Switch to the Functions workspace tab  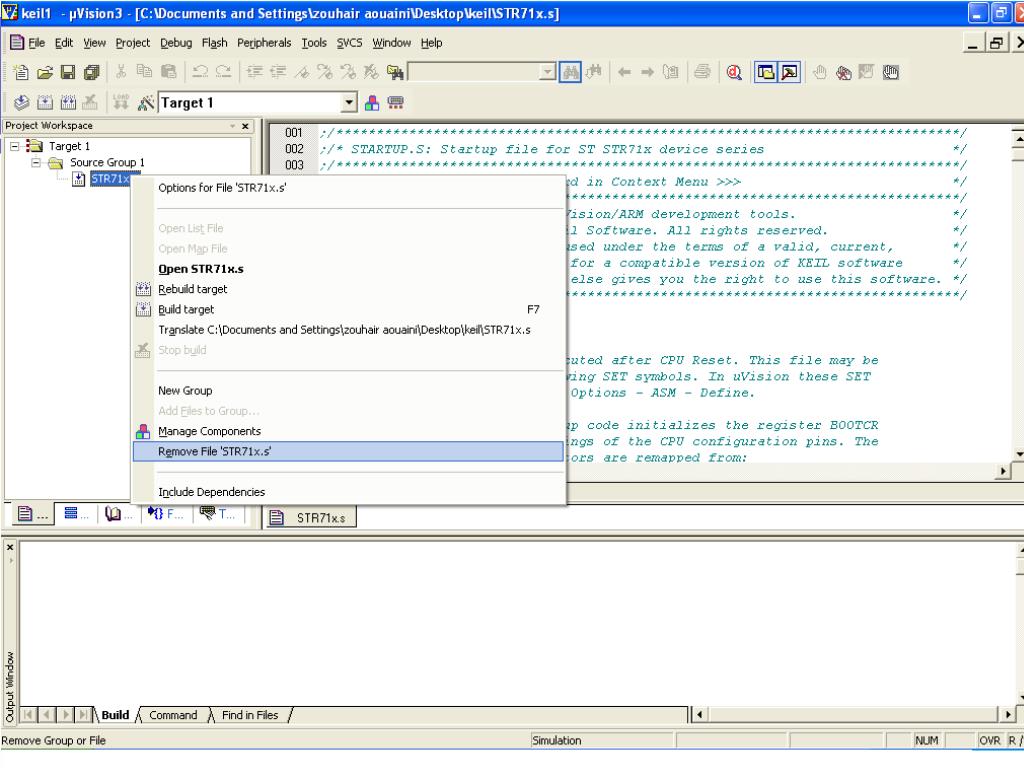tap(165, 515)
